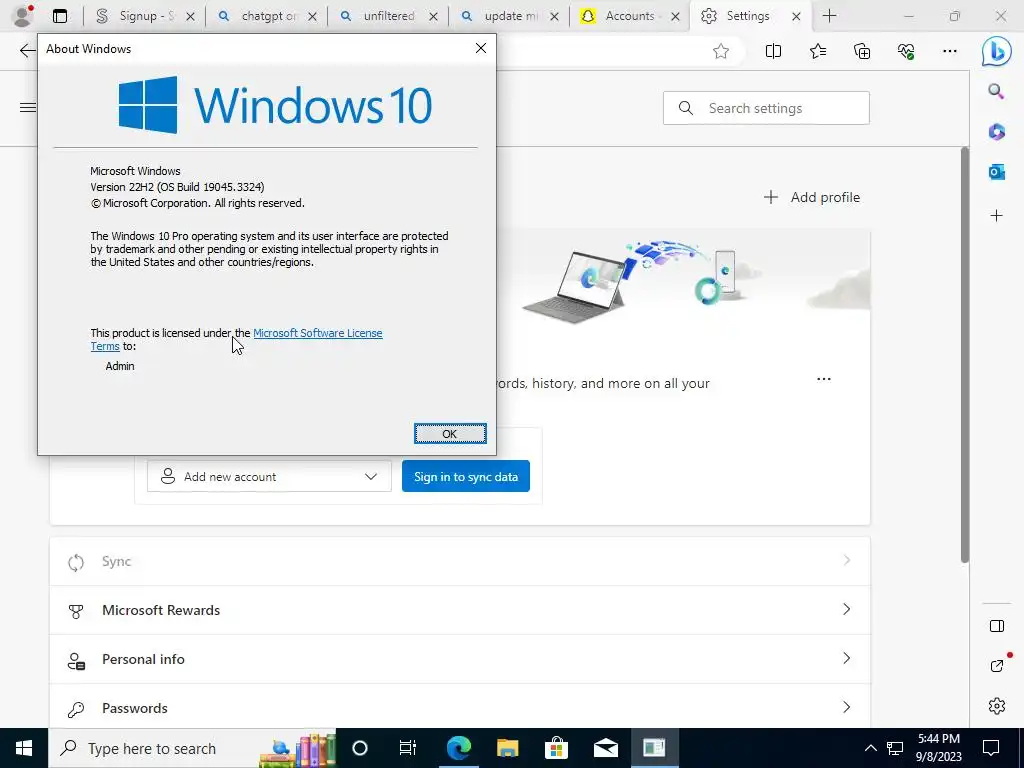Close the About Windows dialog

[x=481, y=48]
